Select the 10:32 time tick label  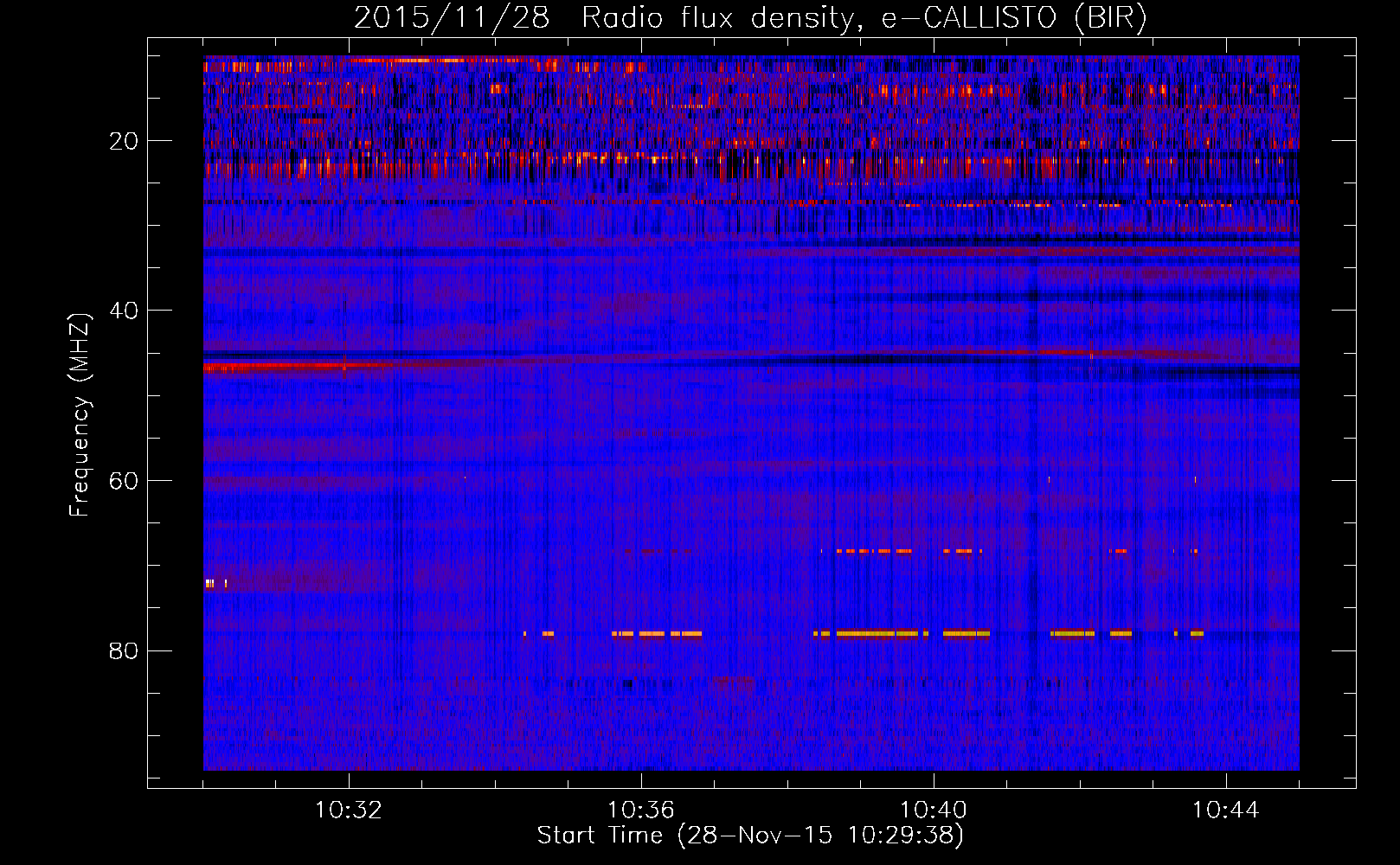click(x=349, y=810)
